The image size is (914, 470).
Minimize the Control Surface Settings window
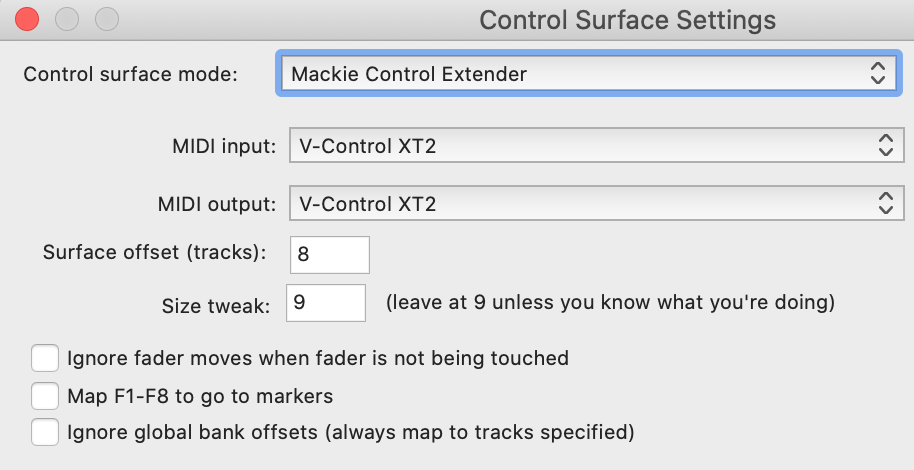click(x=67, y=19)
